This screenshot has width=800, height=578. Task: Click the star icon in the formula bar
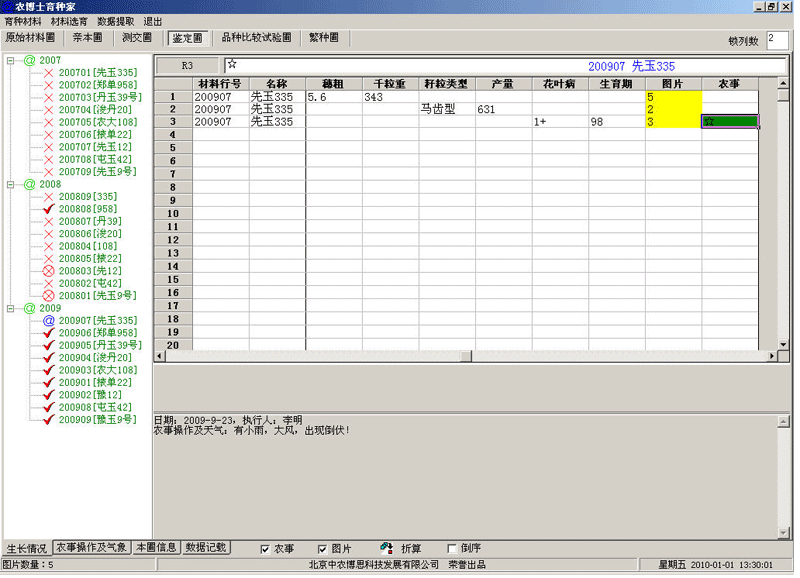point(232,64)
